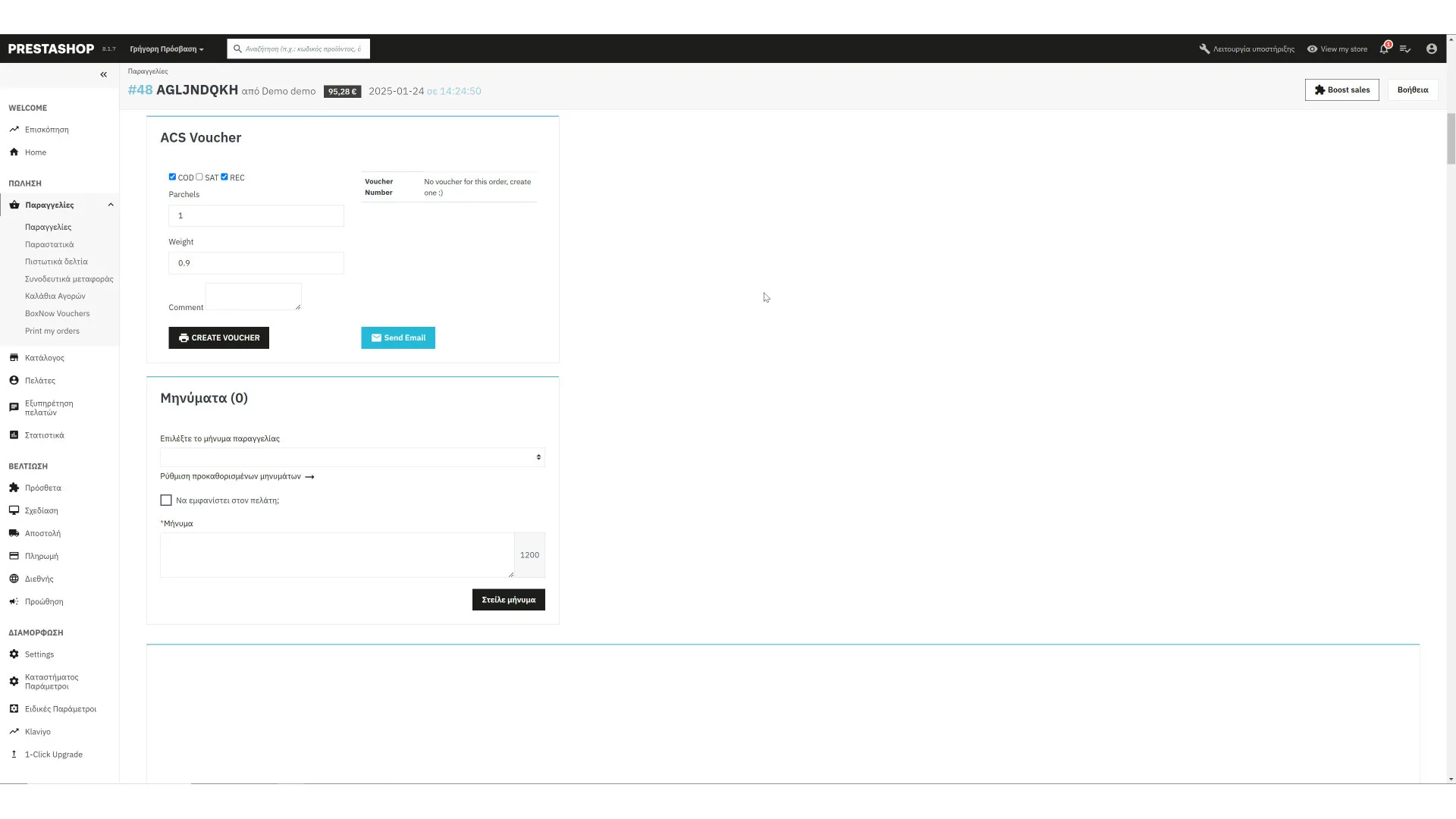
Task: Open the user profile avatar icon
Action: (x=1431, y=49)
